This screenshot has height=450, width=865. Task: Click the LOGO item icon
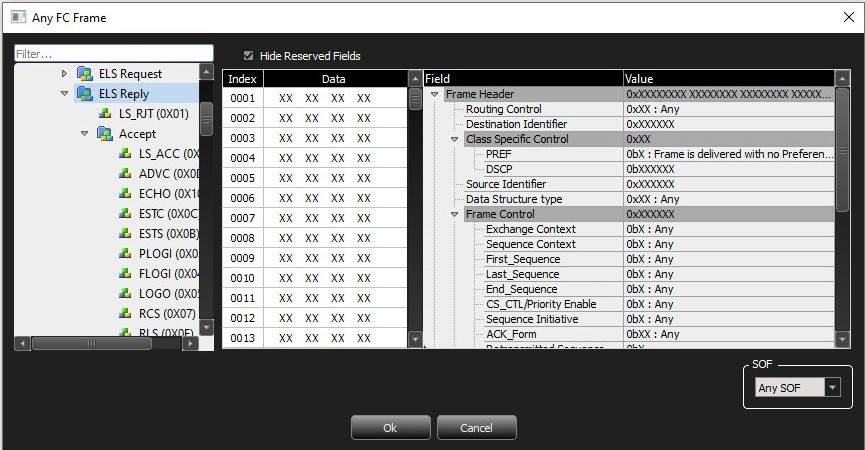point(125,293)
